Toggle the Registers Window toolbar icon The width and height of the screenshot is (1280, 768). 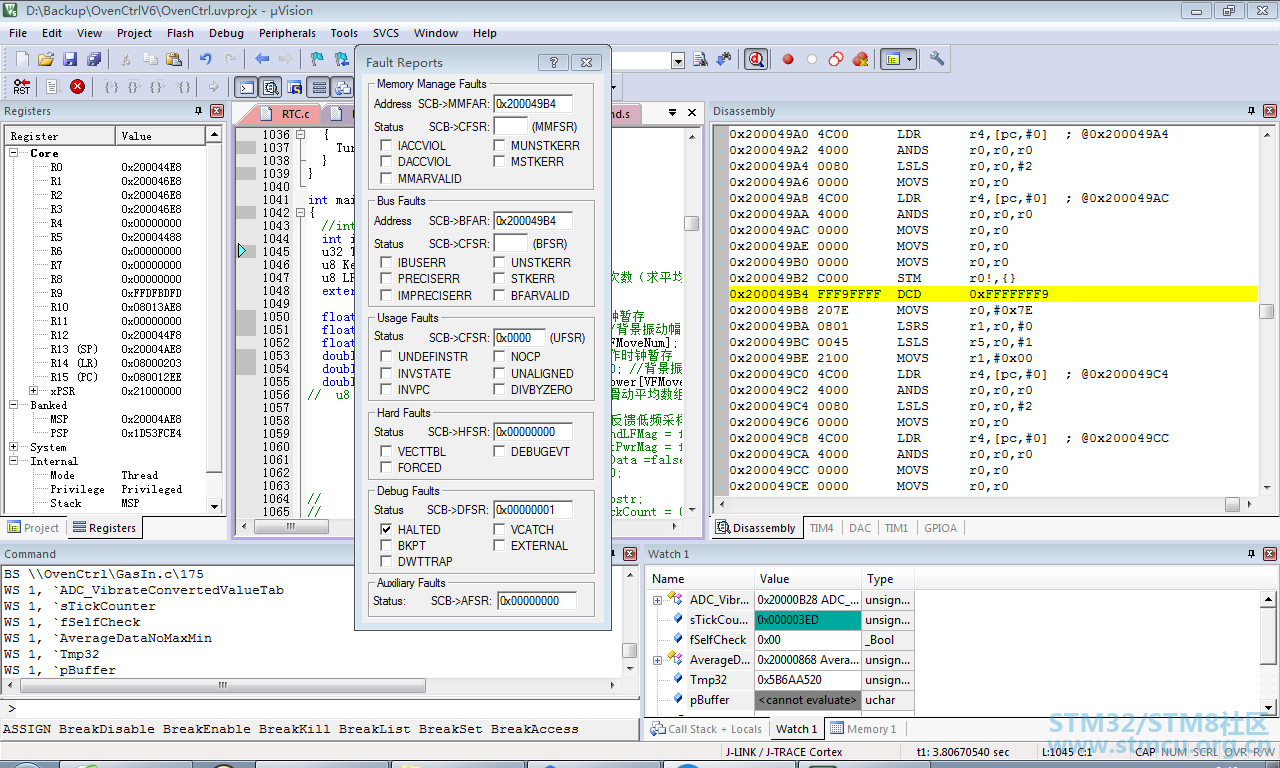click(318, 87)
